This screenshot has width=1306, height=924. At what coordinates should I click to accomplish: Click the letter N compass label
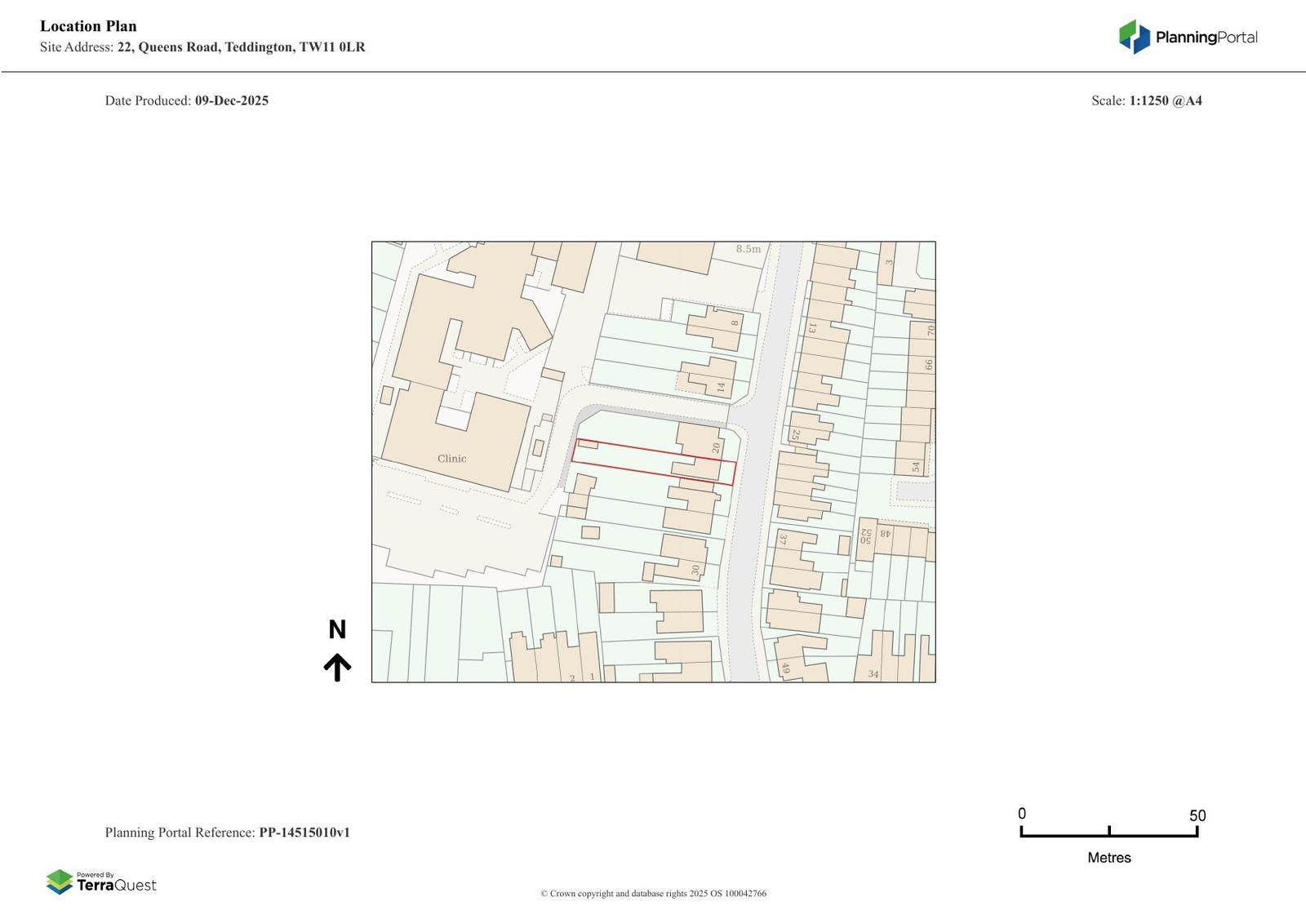(x=337, y=629)
